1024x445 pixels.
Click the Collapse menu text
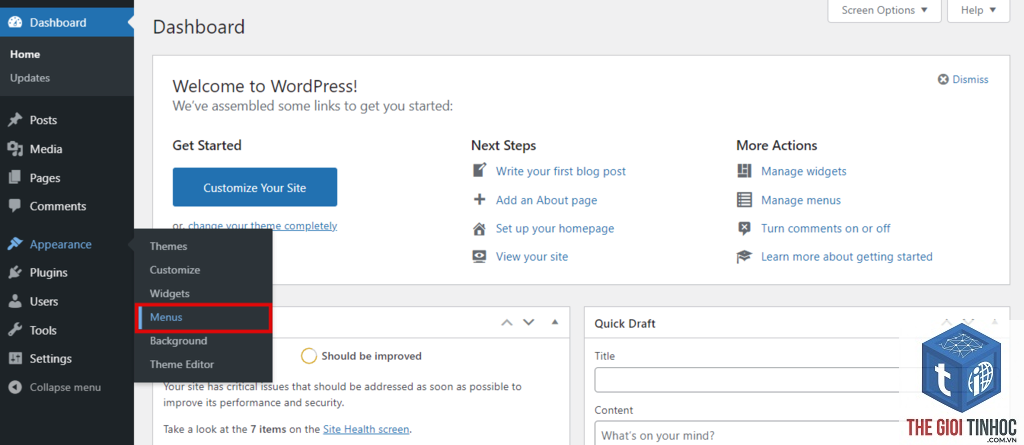65,387
